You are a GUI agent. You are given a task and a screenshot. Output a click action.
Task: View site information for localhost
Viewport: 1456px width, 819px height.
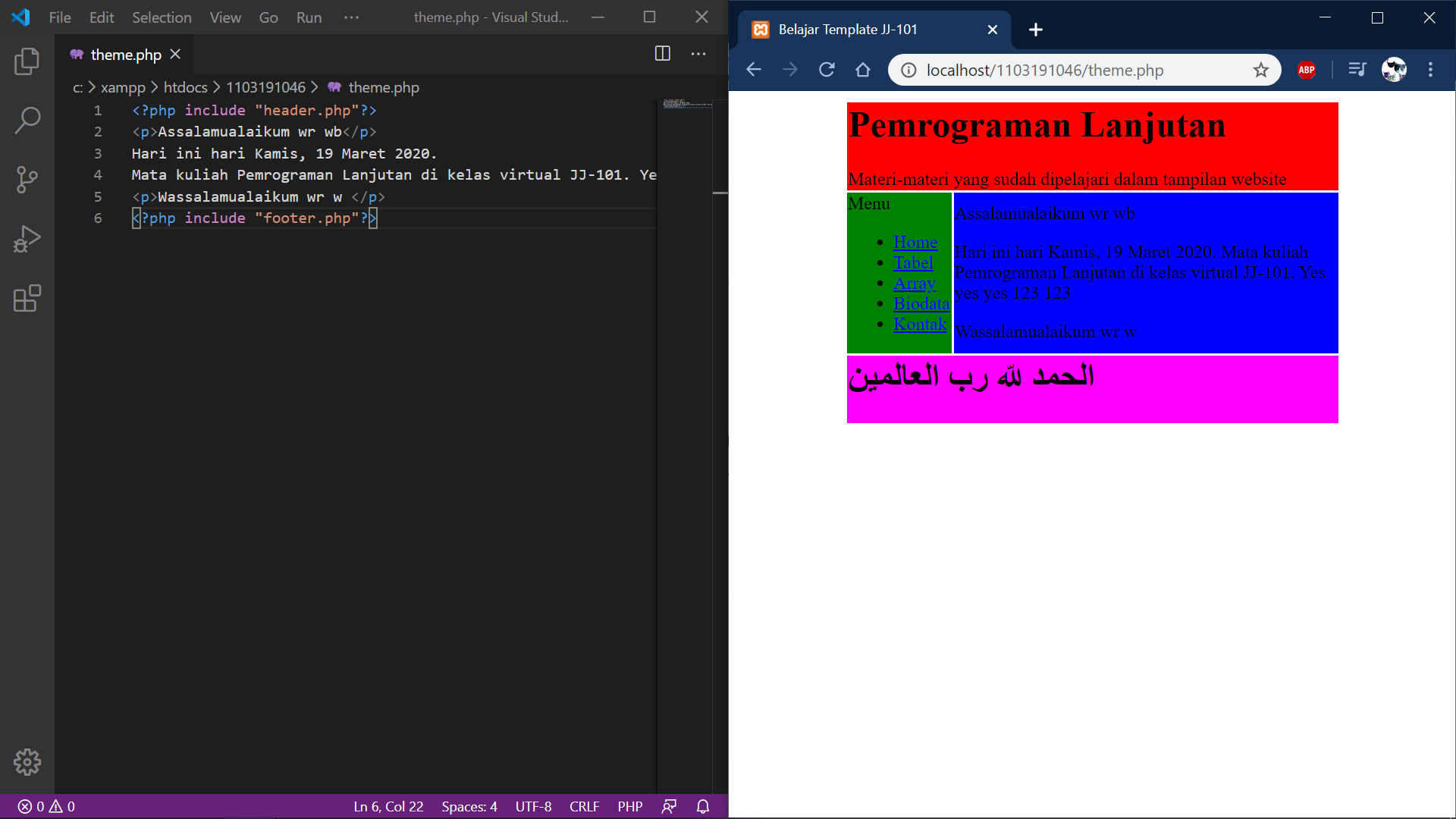908,70
